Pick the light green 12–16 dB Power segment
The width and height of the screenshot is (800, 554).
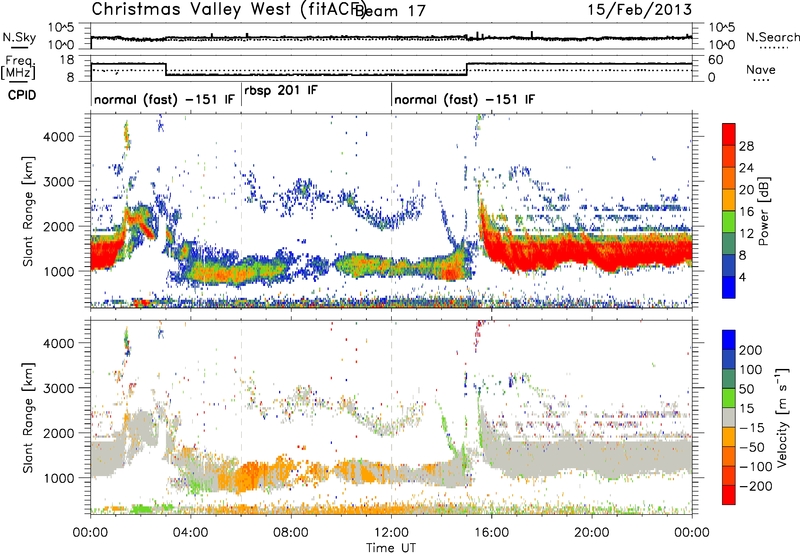point(729,222)
